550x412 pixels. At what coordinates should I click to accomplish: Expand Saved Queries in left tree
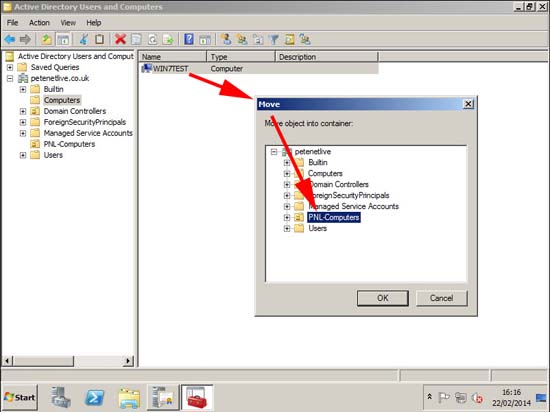tap(10, 67)
